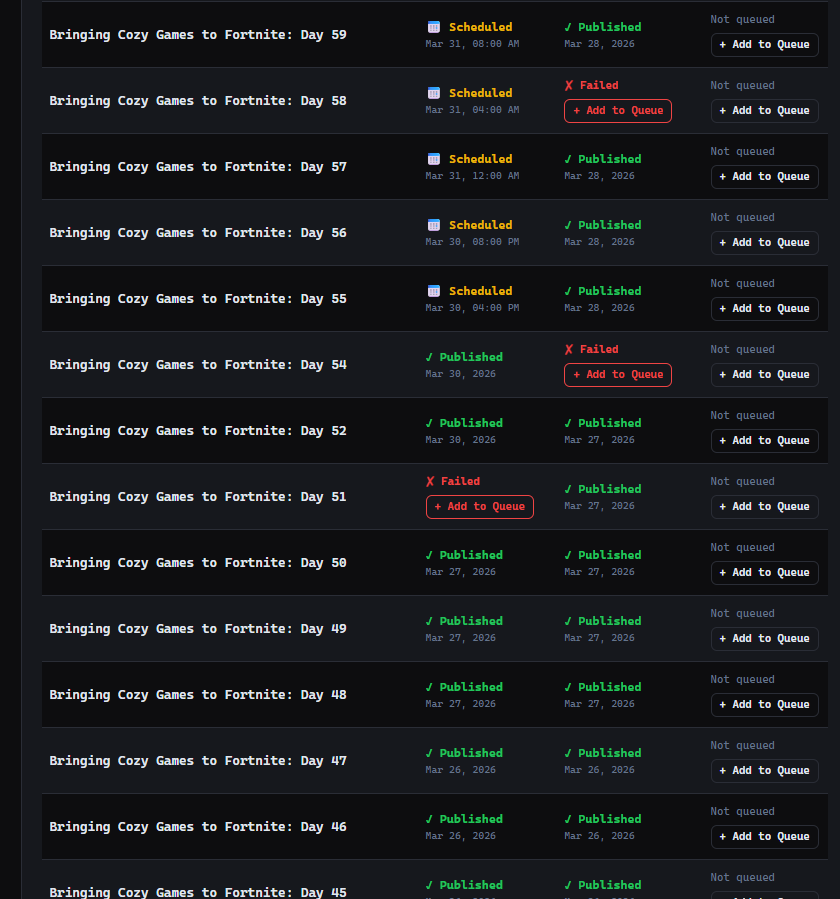Click the Not queued label in Day 48 row
The height and width of the screenshot is (899, 840).
742,680
